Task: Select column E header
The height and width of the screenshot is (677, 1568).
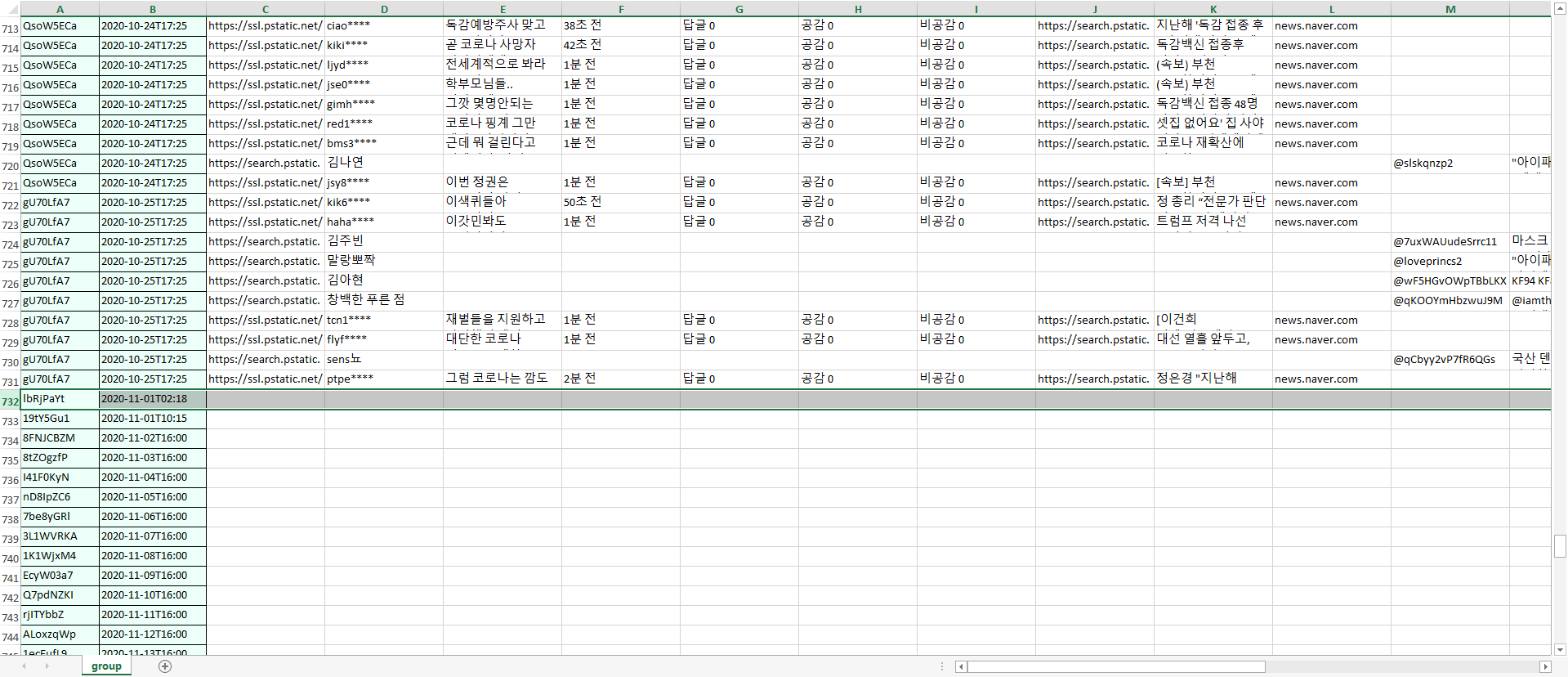Action: pos(502,9)
